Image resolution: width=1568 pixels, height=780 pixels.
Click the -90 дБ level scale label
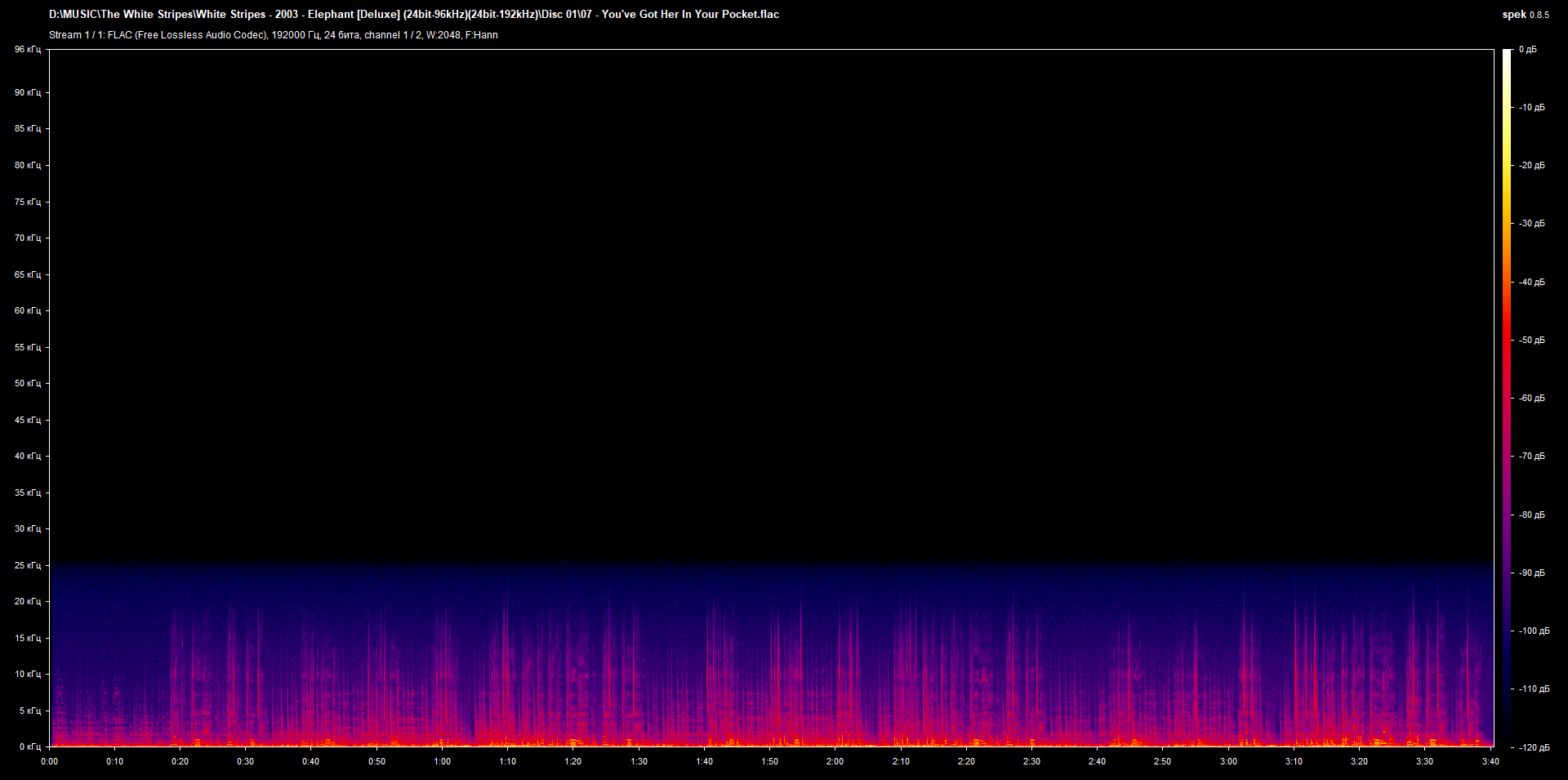coord(1532,573)
